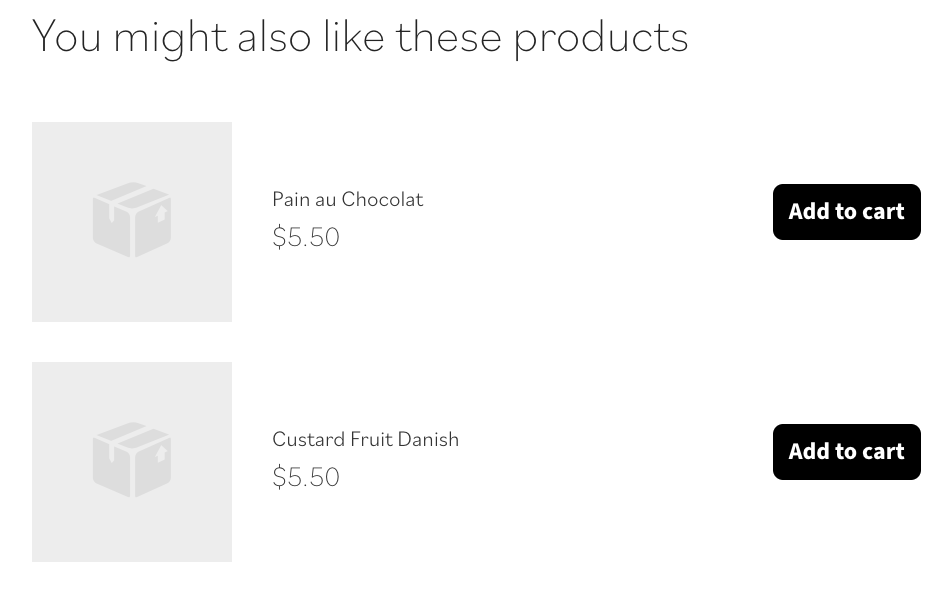Open the Custard Fruit Danish product link
The height and width of the screenshot is (604, 934).
pos(365,439)
